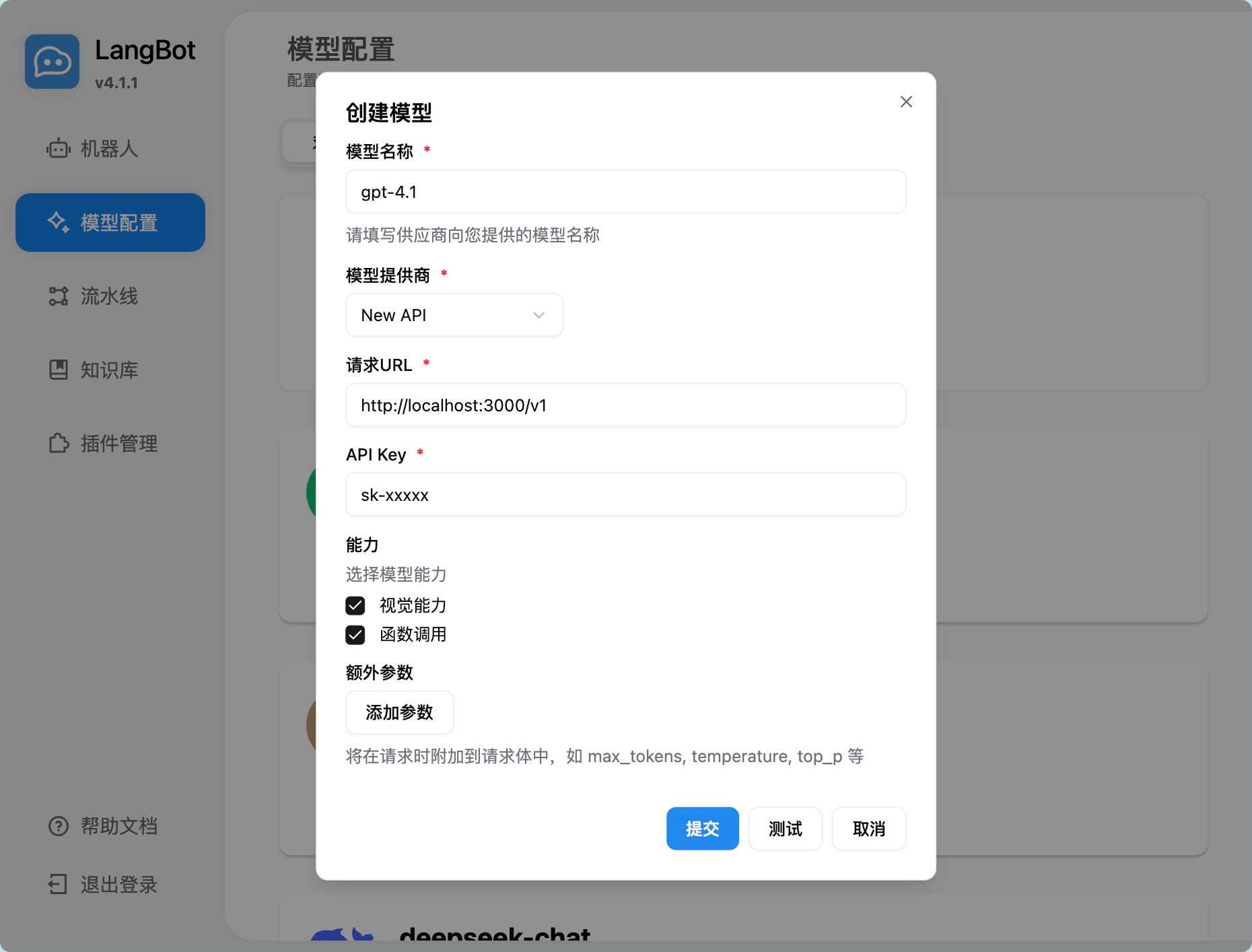This screenshot has width=1252, height=952.
Task: Toggle the 视觉能力 checkbox off
Action: [355, 605]
